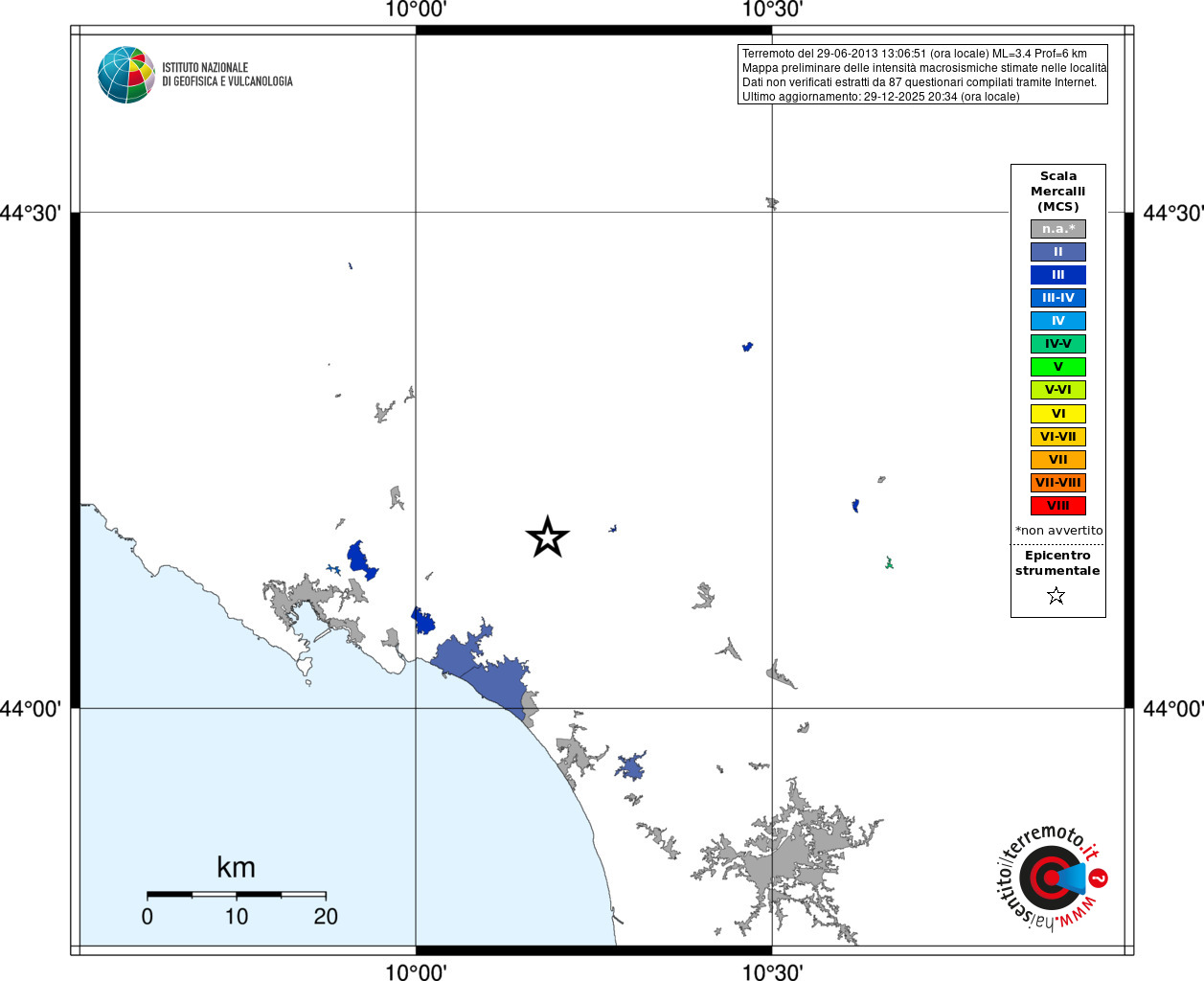This screenshot has width=1204, height=981.
Task: Select the VI-VII legend swatch
Action: click(1058, 437)
